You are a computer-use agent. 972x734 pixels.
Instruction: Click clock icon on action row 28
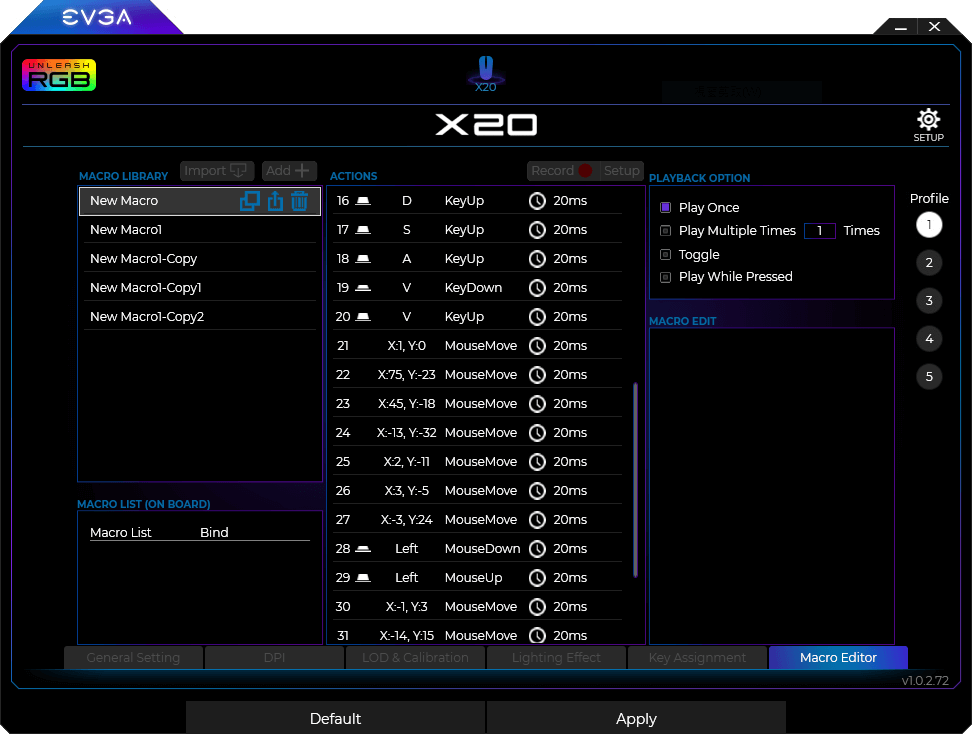[x=537, y=549]
